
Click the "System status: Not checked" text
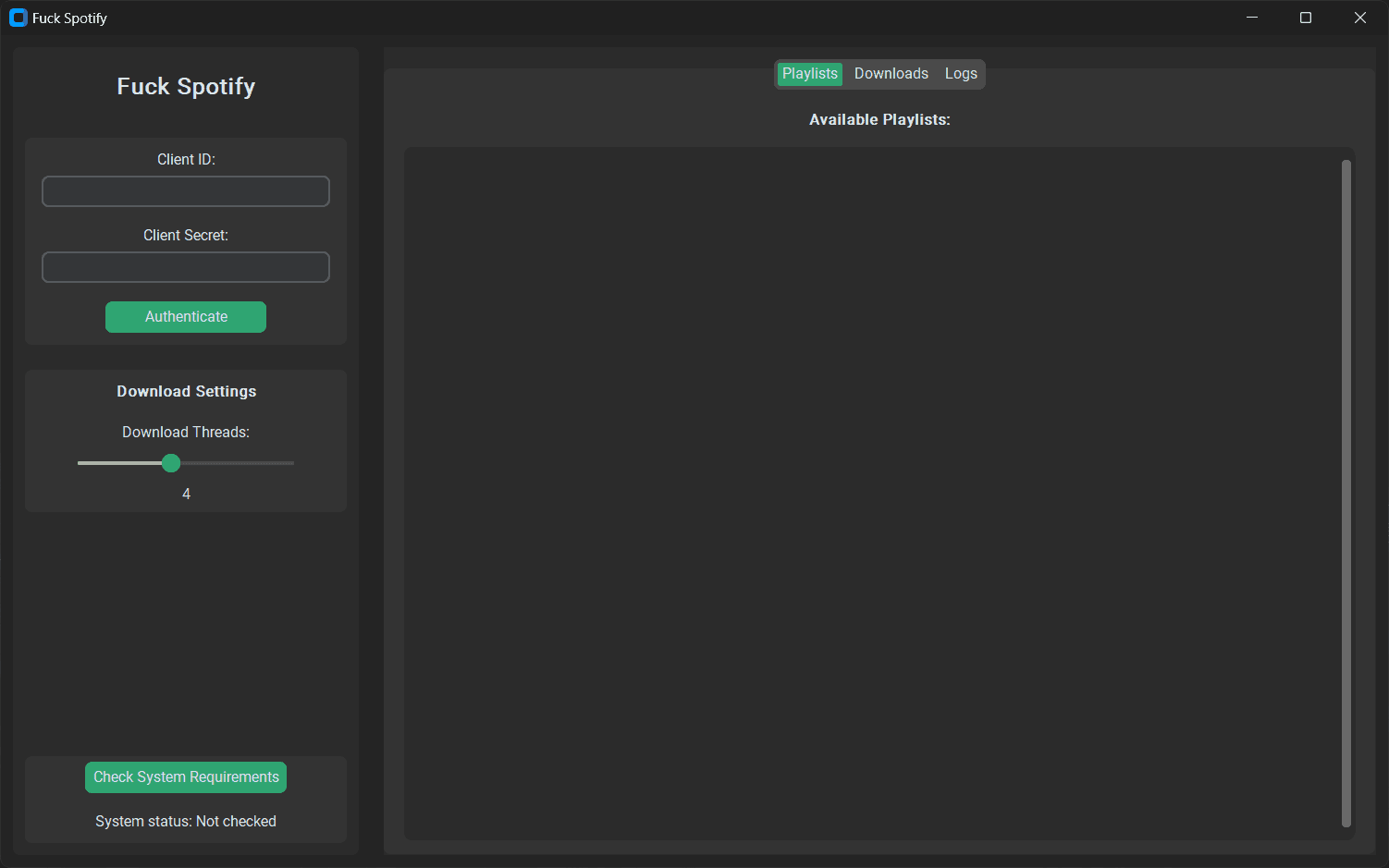point(186,821)
